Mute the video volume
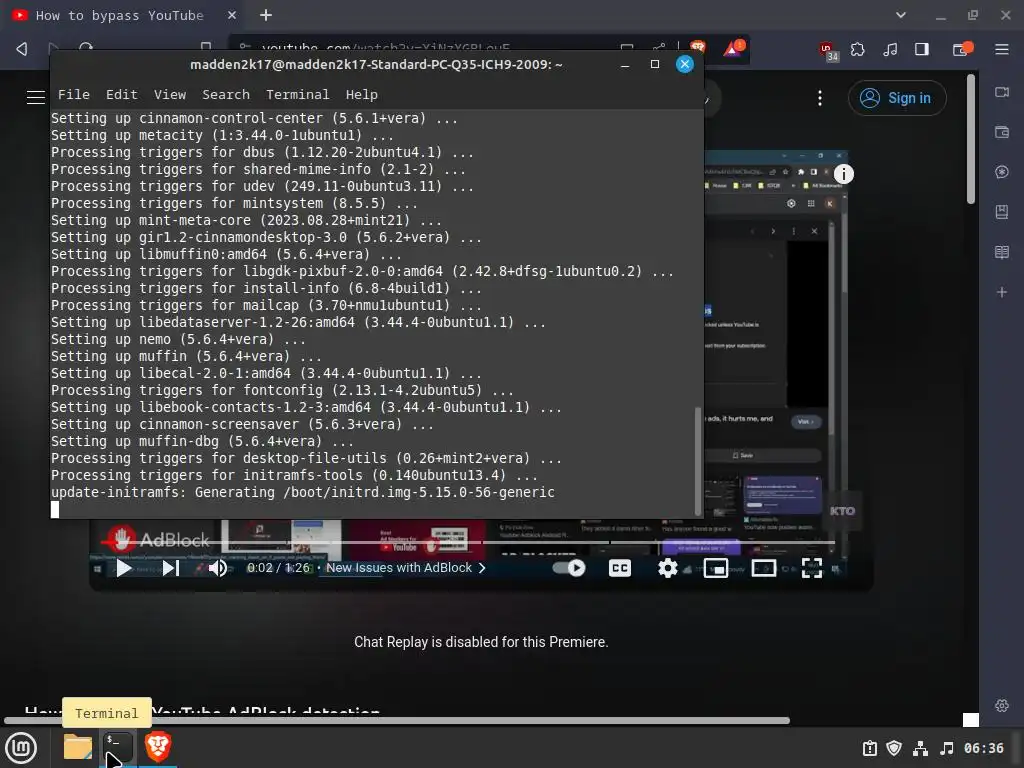The image size is (1024, 768). (217, 568)
